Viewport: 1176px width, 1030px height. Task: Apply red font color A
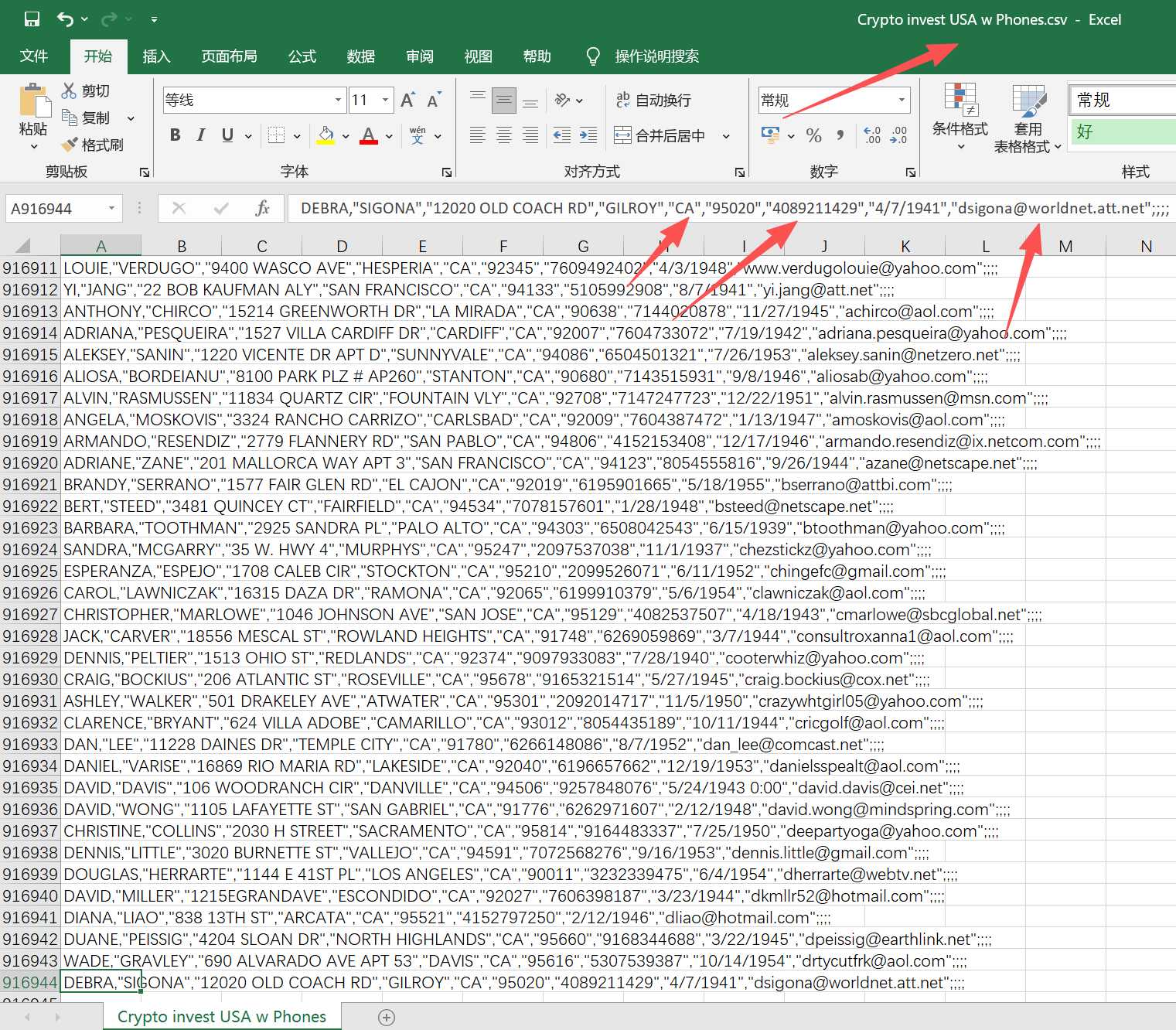click(369, 135)
